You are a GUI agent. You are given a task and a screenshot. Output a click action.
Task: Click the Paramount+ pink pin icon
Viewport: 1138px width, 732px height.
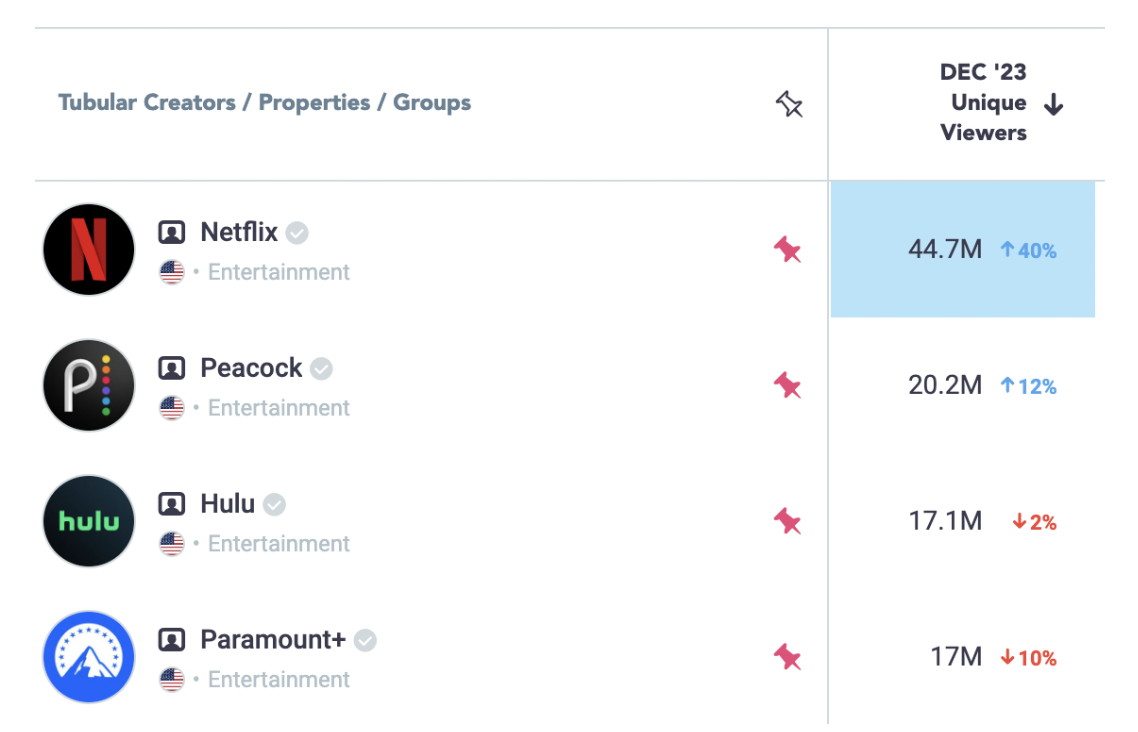[x=787, y=657]
